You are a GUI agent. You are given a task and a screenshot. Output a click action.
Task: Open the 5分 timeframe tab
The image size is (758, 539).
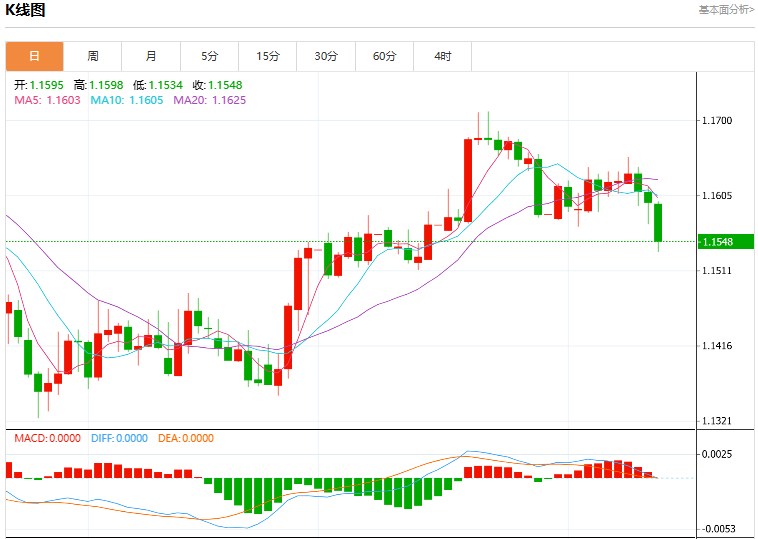pyautogui.click(x=210, y=56)
